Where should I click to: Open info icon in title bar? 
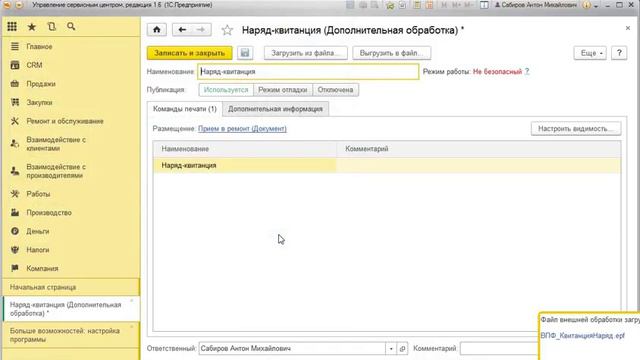pos(587,5)
